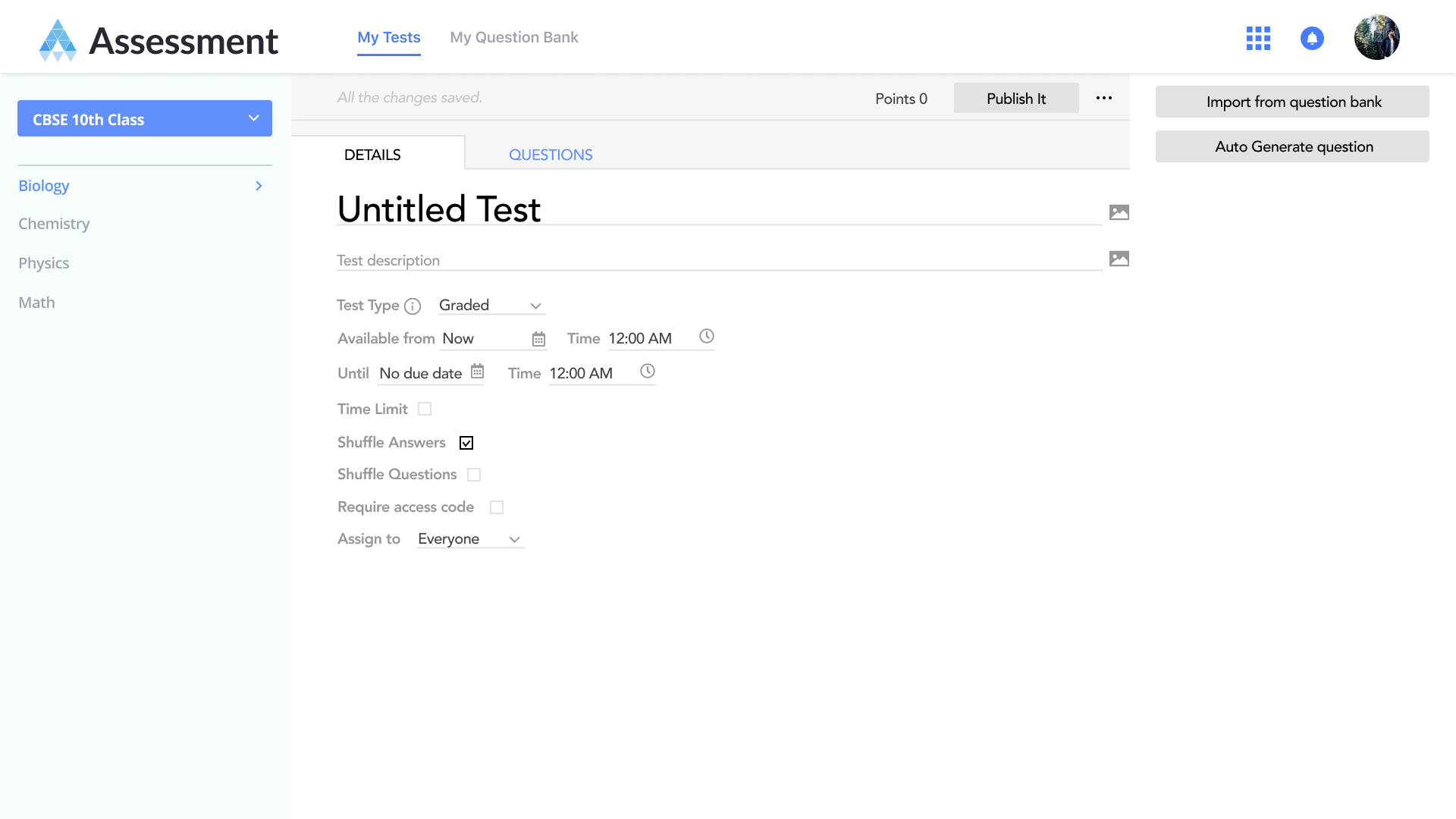Uncheck the Shuffle Answers checkbox
1456x819 pixels.
point(466,443)
